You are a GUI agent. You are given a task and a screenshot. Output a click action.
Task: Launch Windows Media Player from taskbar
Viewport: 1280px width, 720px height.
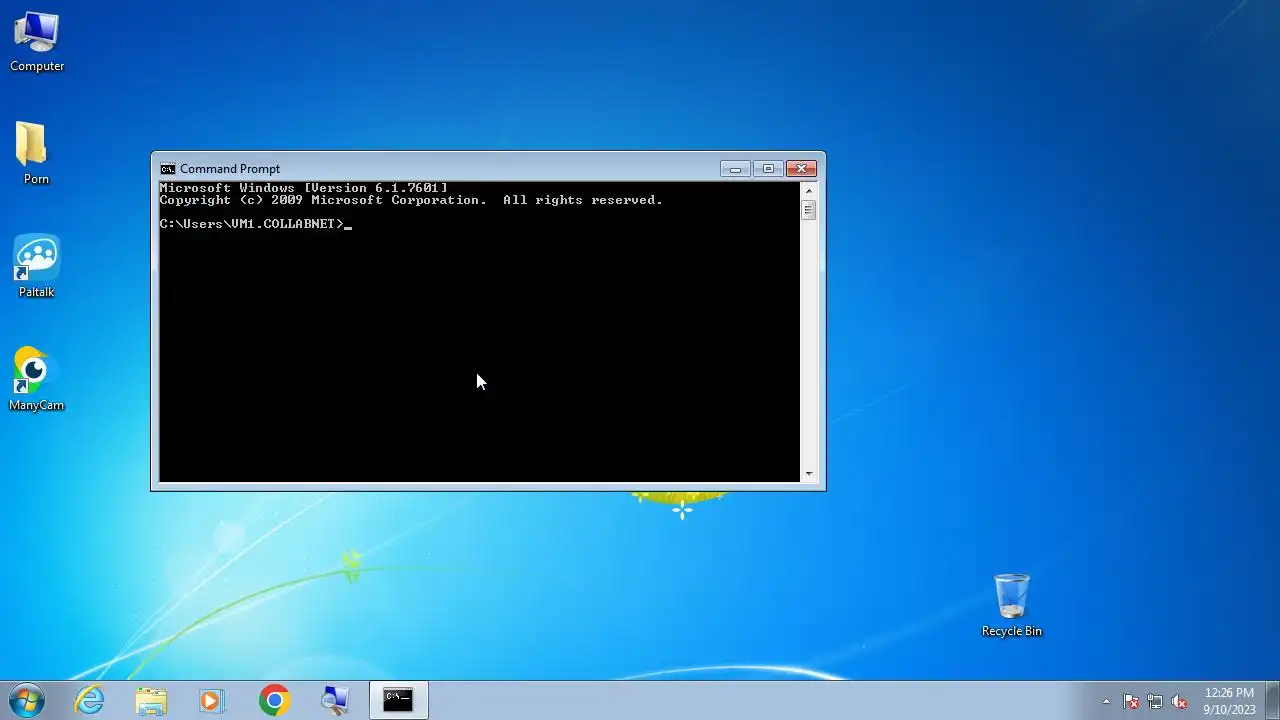(x=212, y=700)
